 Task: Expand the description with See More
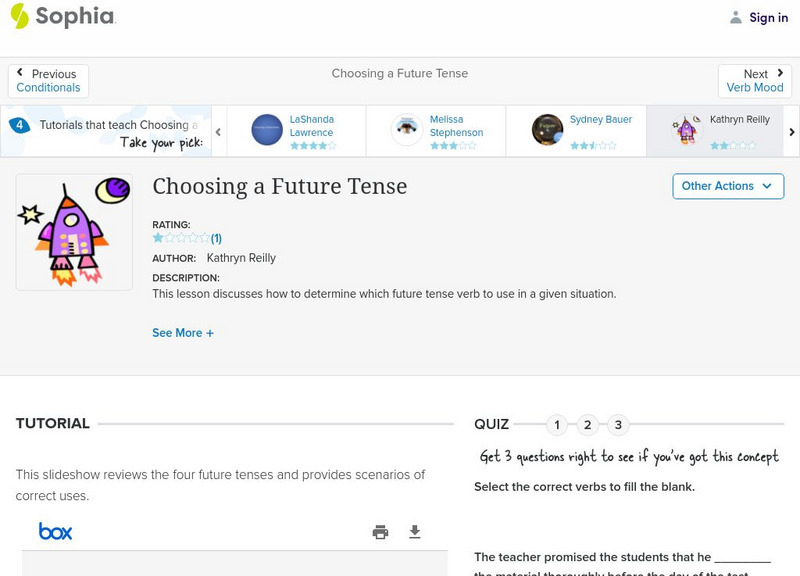click(x=183, y=332)
